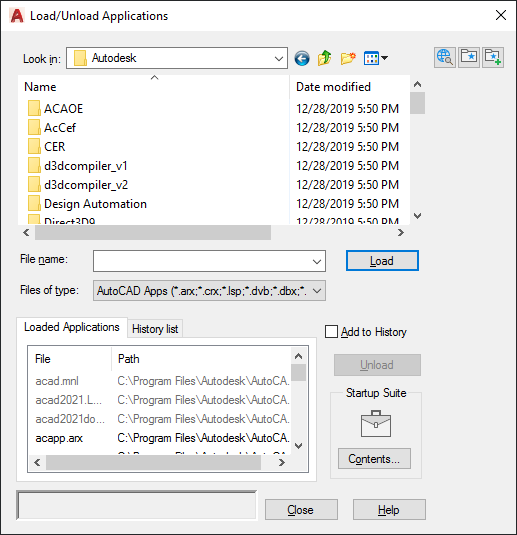Click file list horizontal scroll left arrow
517x535 pixels.
26,233
